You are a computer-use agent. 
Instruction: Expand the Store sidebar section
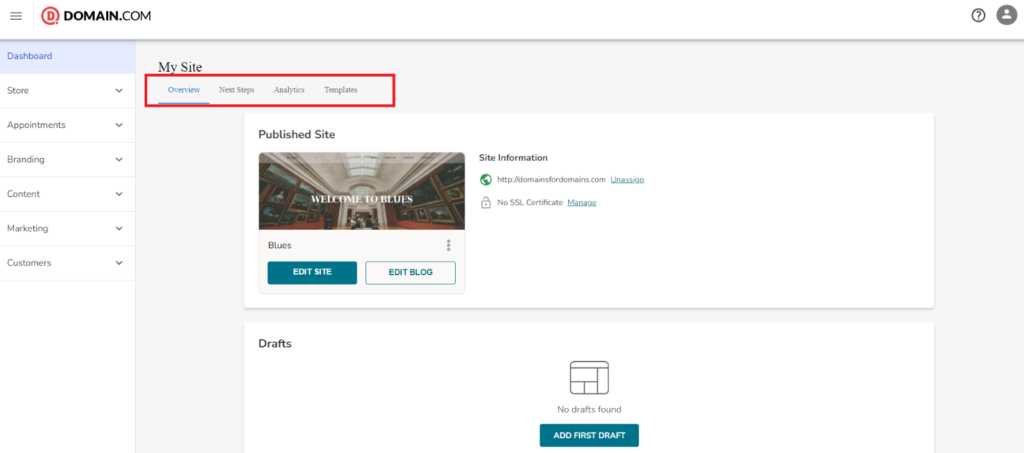(68, 91)
